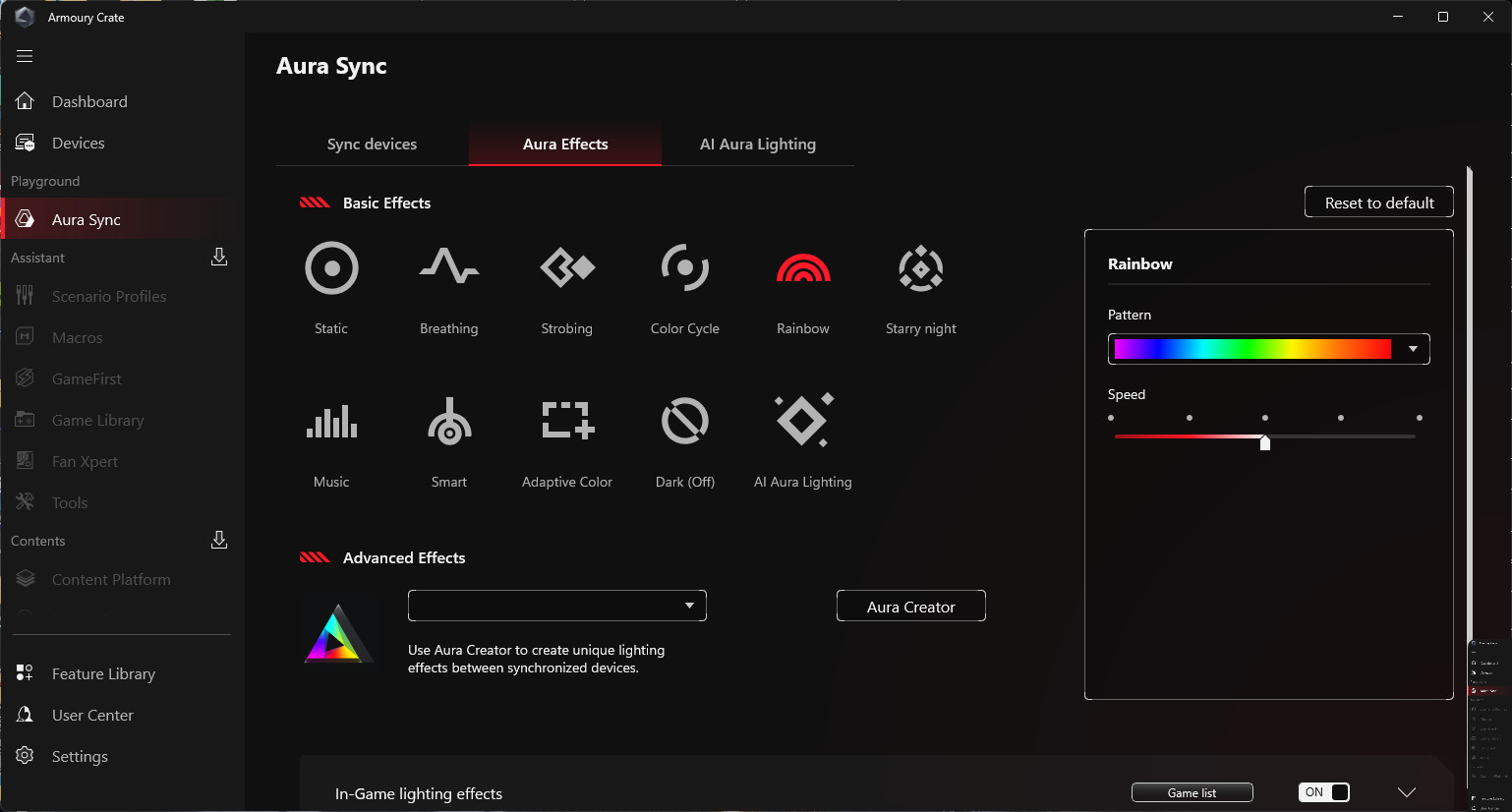The image size is (1512, 812).
Task: Click the Armoury Crate logo in title bar
Action: pyautogui.click(x=25, y=17)
